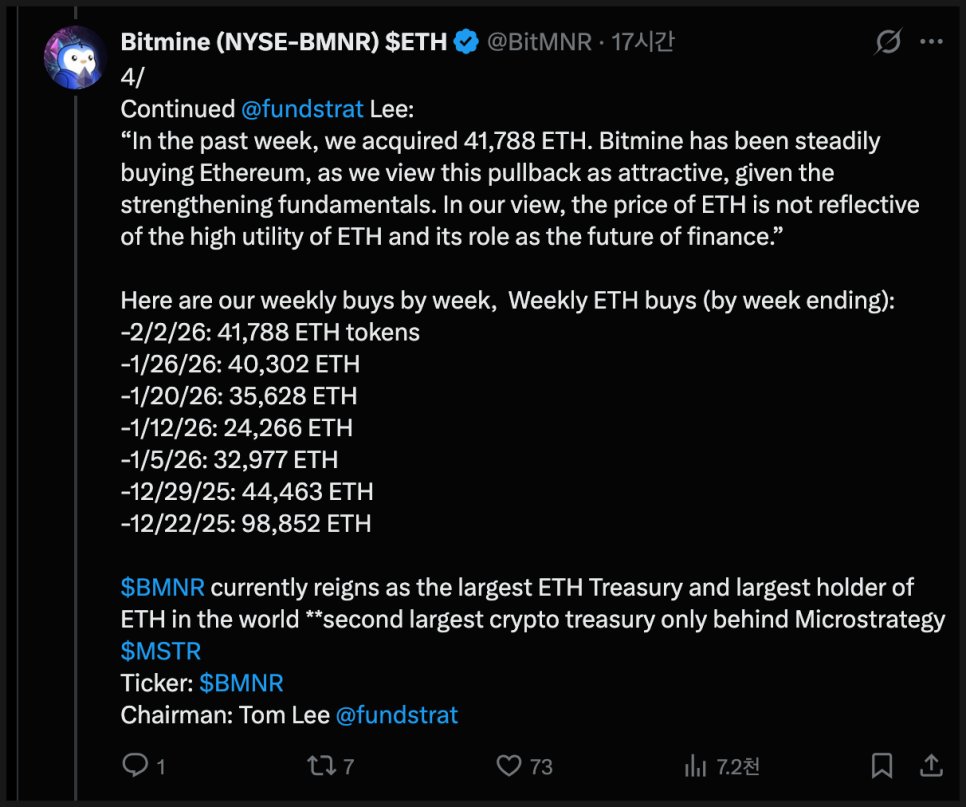Open the Bitmine profile avatar
This screenshot has width=966, height=807.
pos(75,57)
